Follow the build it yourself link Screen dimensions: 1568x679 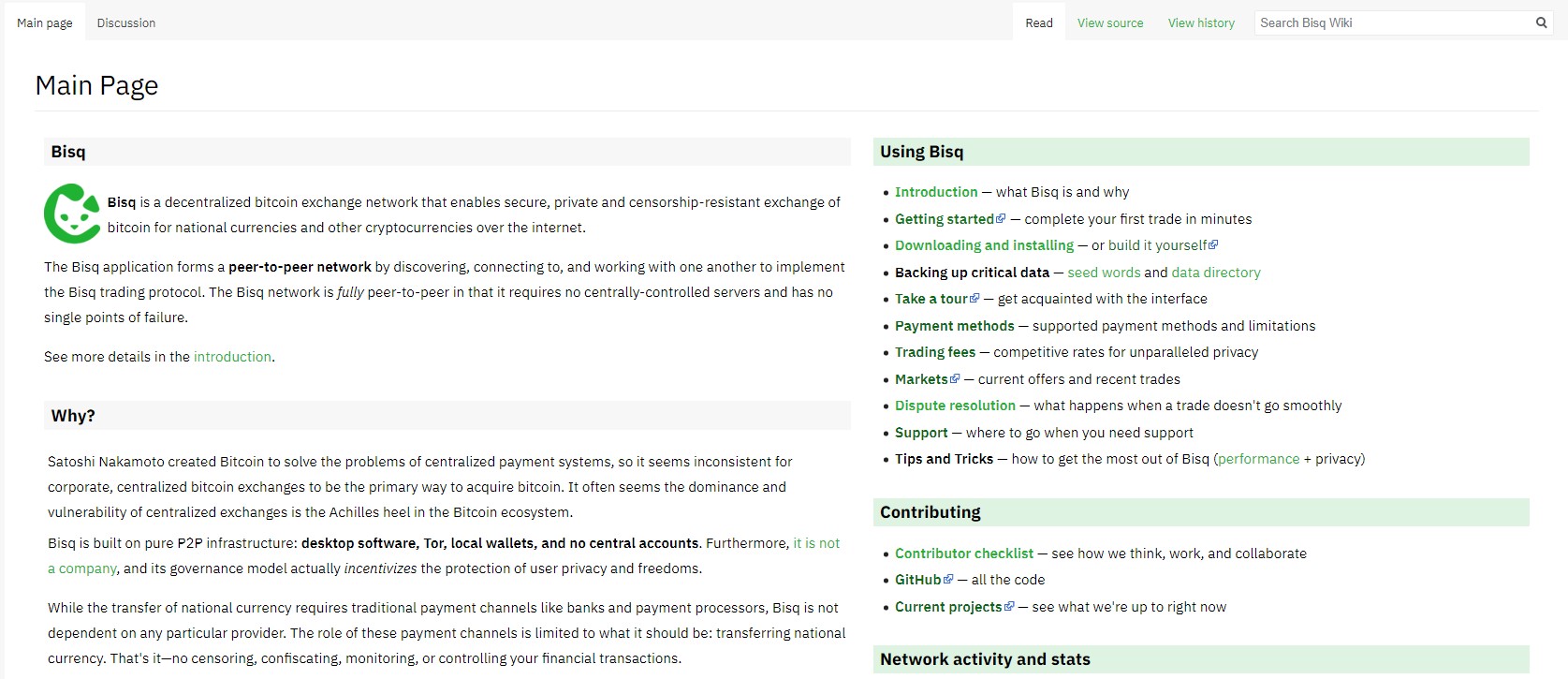[1158, 245]
